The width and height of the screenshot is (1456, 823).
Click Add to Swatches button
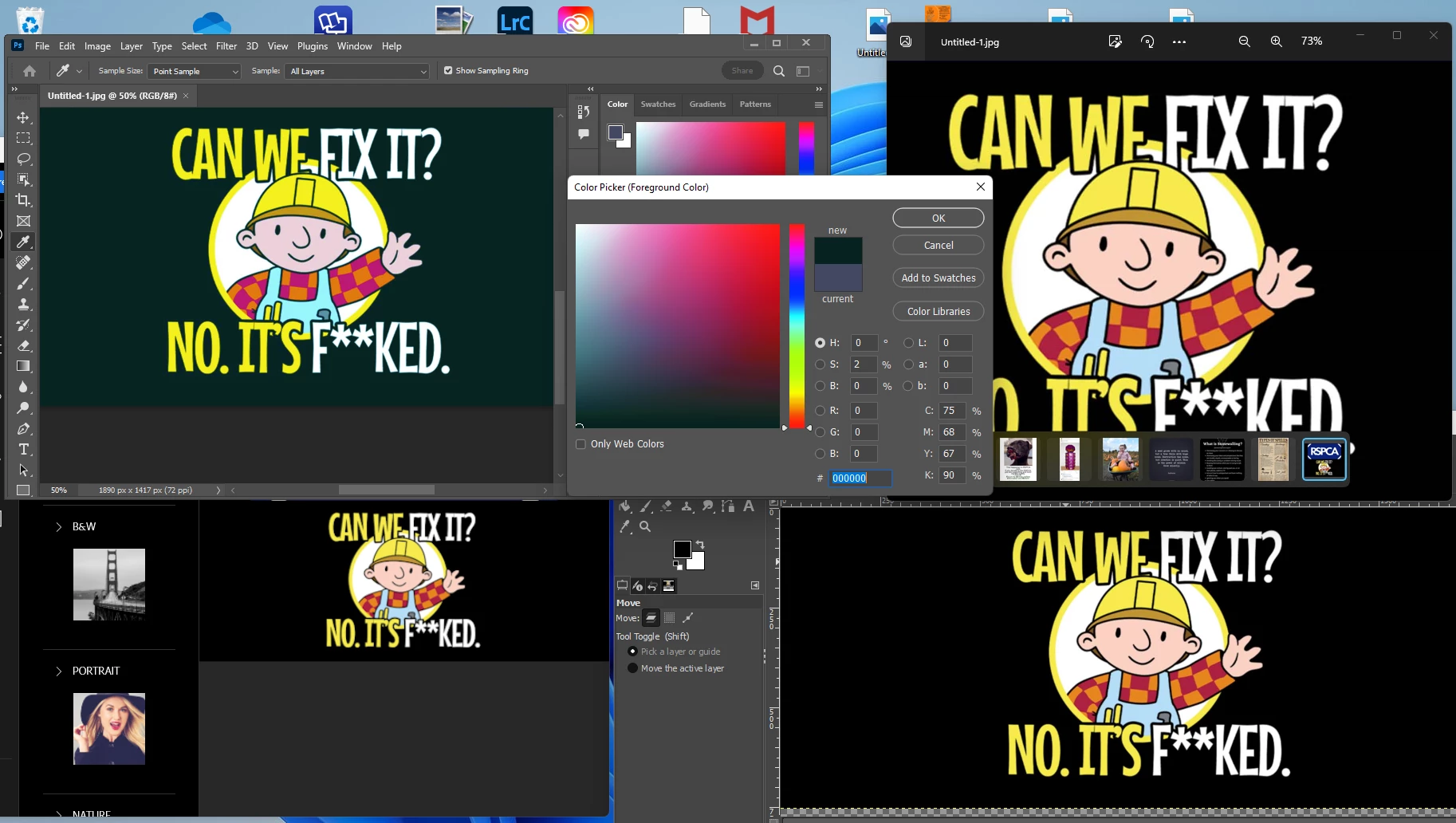939,278
